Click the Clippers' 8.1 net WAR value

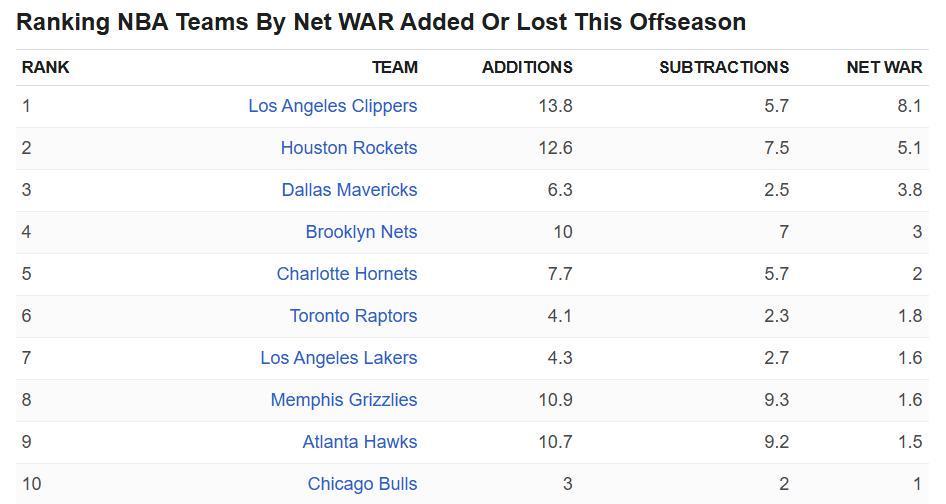[909, 106]
